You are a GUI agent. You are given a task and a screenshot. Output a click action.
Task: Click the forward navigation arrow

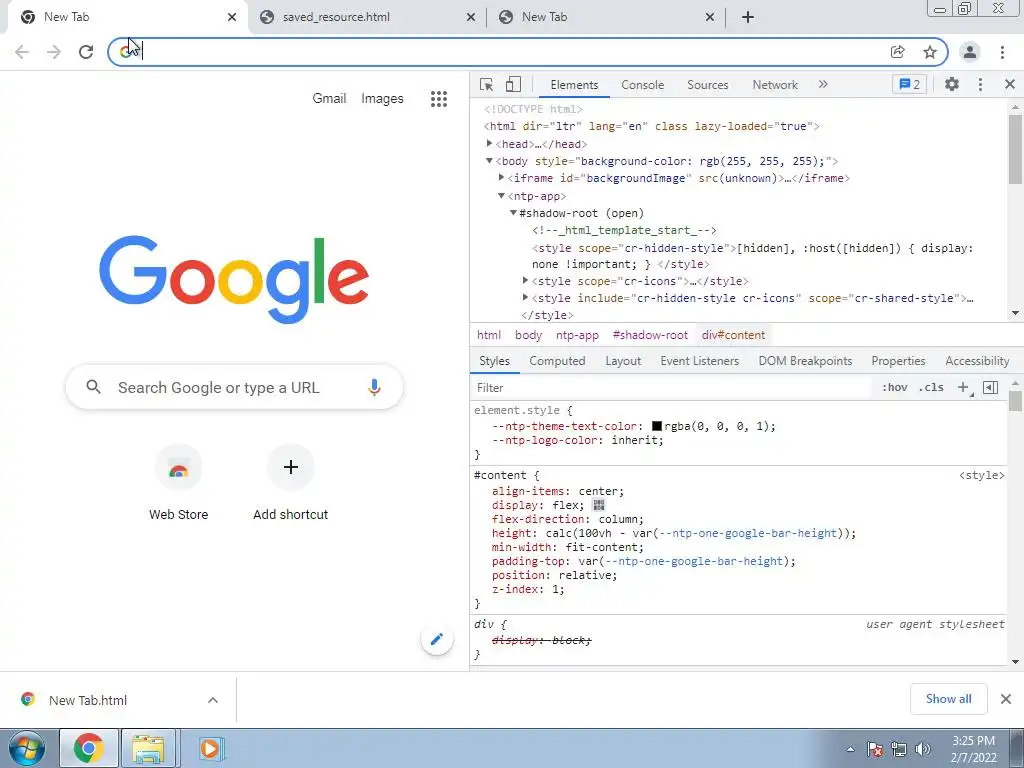(54, 52)
